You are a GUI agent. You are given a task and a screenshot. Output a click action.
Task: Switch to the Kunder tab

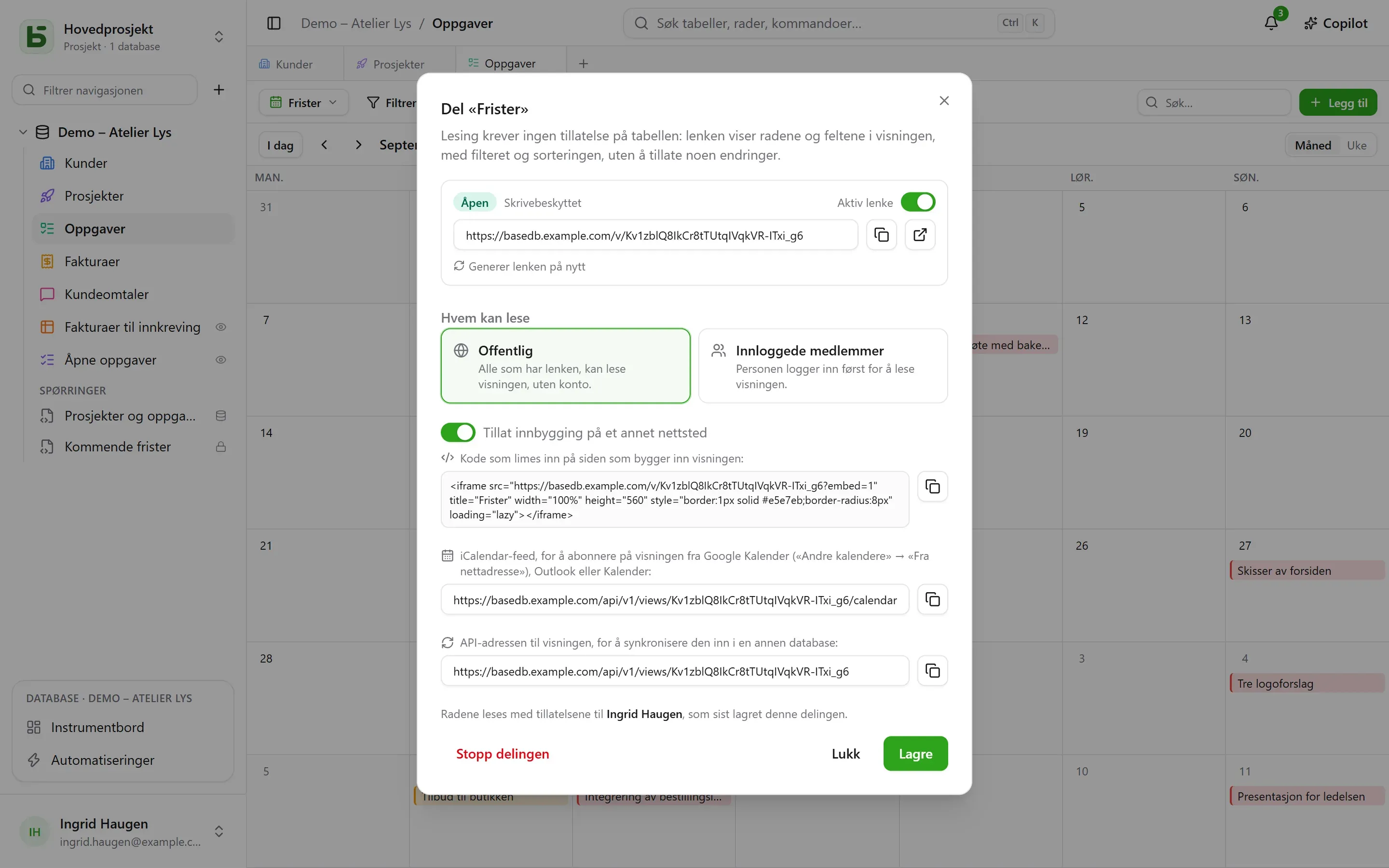295,64
